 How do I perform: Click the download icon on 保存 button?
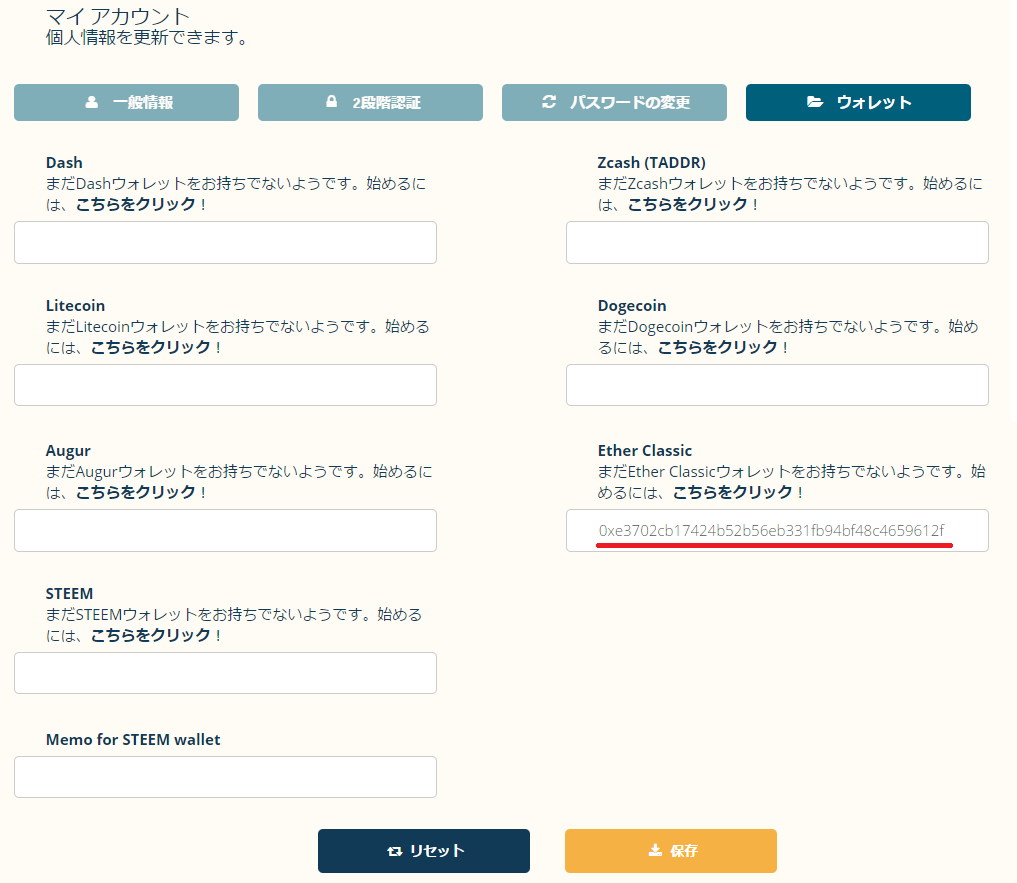[655, 850]
